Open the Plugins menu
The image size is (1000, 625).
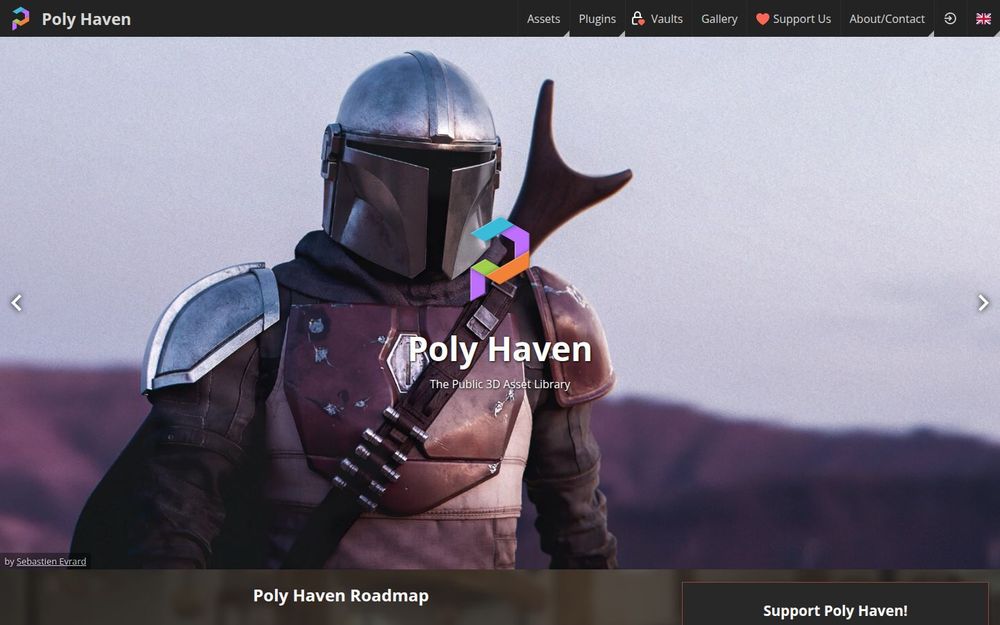(597, 19)
